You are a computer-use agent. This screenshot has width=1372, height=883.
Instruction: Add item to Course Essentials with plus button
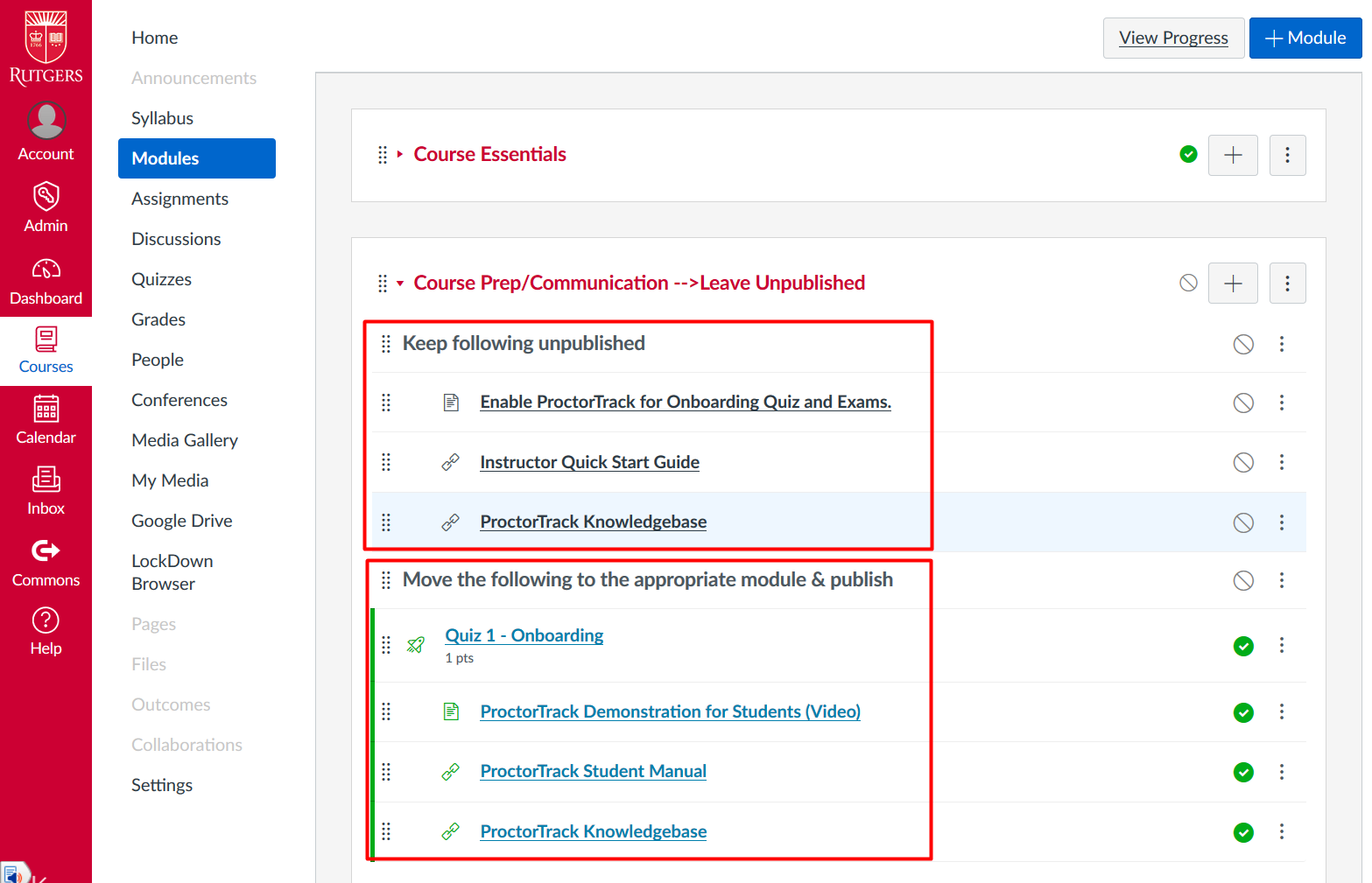click(1233, 155)
